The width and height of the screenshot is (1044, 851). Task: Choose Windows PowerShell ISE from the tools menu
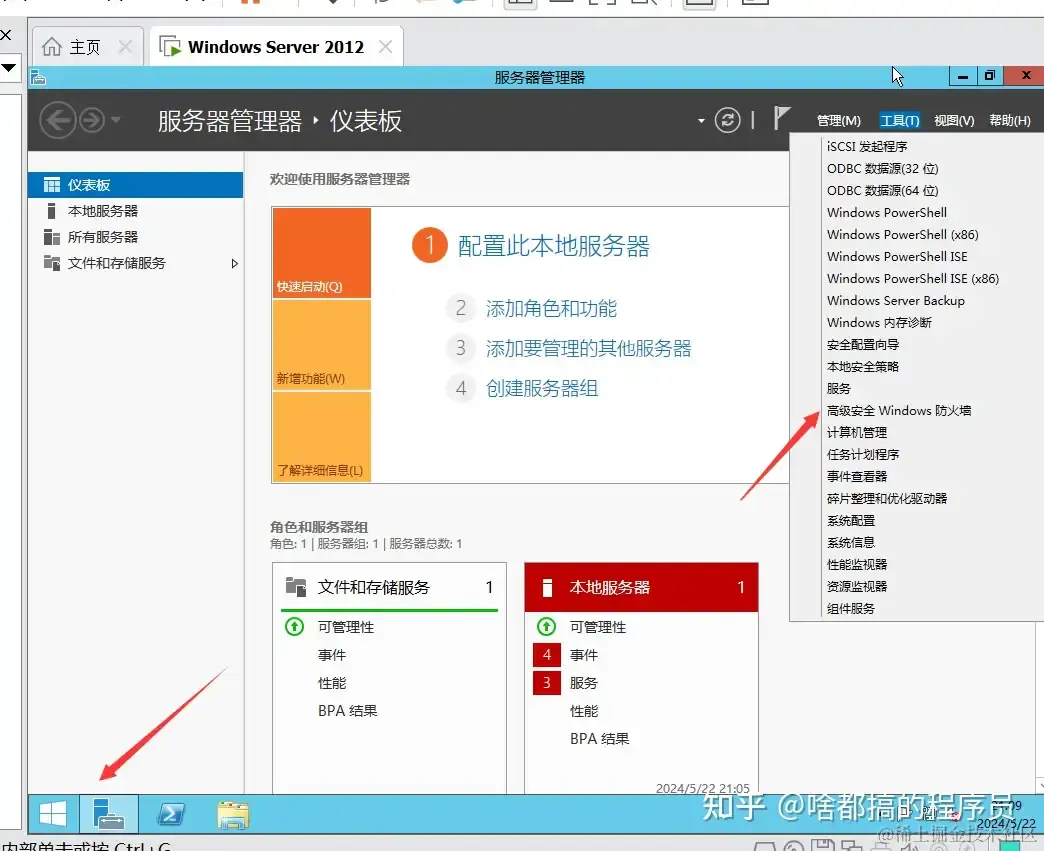point(898,256)
